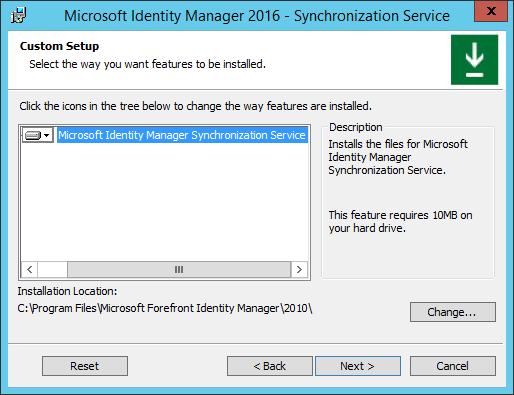Select Microsoft Identity Manager Synchronization Service tree item
The image size is (514, 395).
[182, 135]
